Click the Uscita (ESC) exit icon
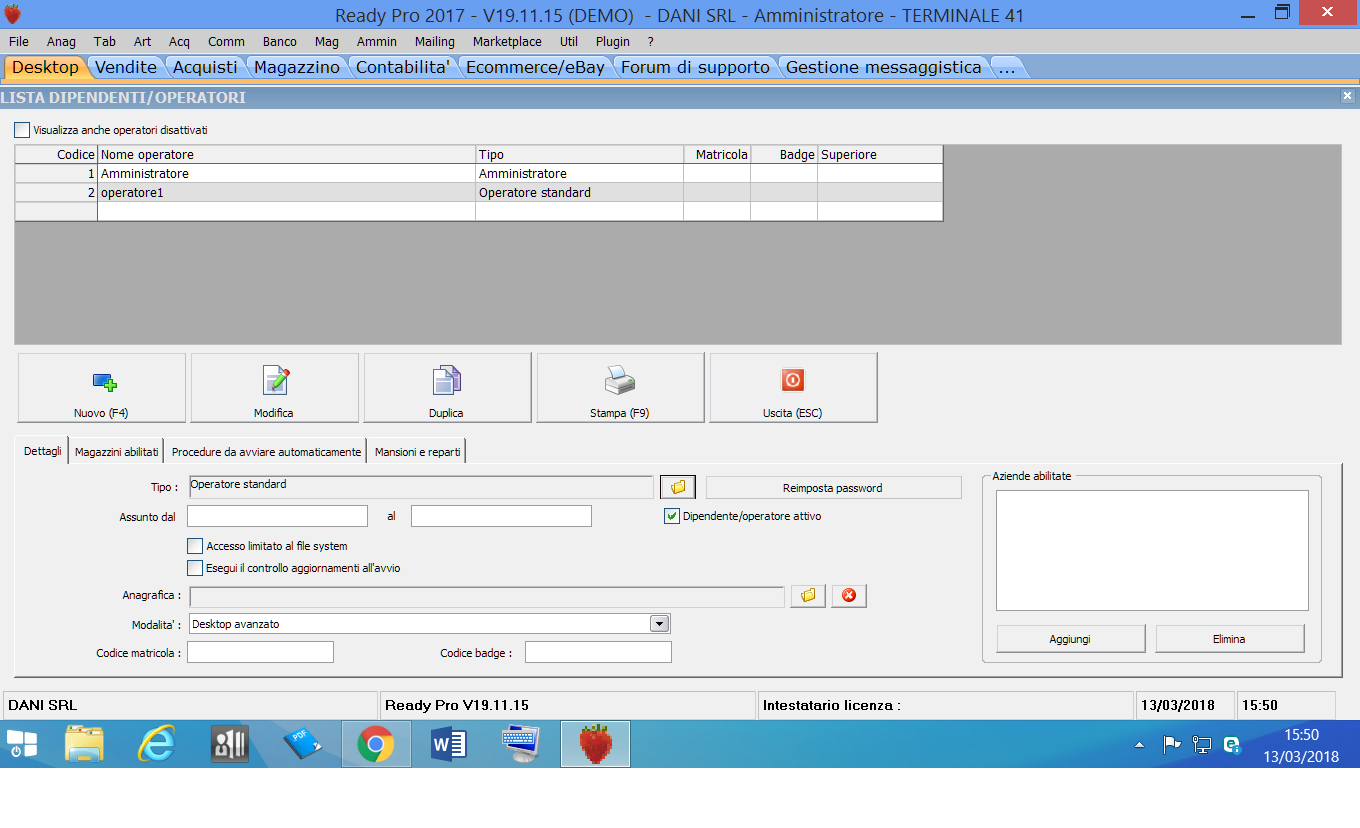This screenshot has height=828, width=1360. pos(793,381)
